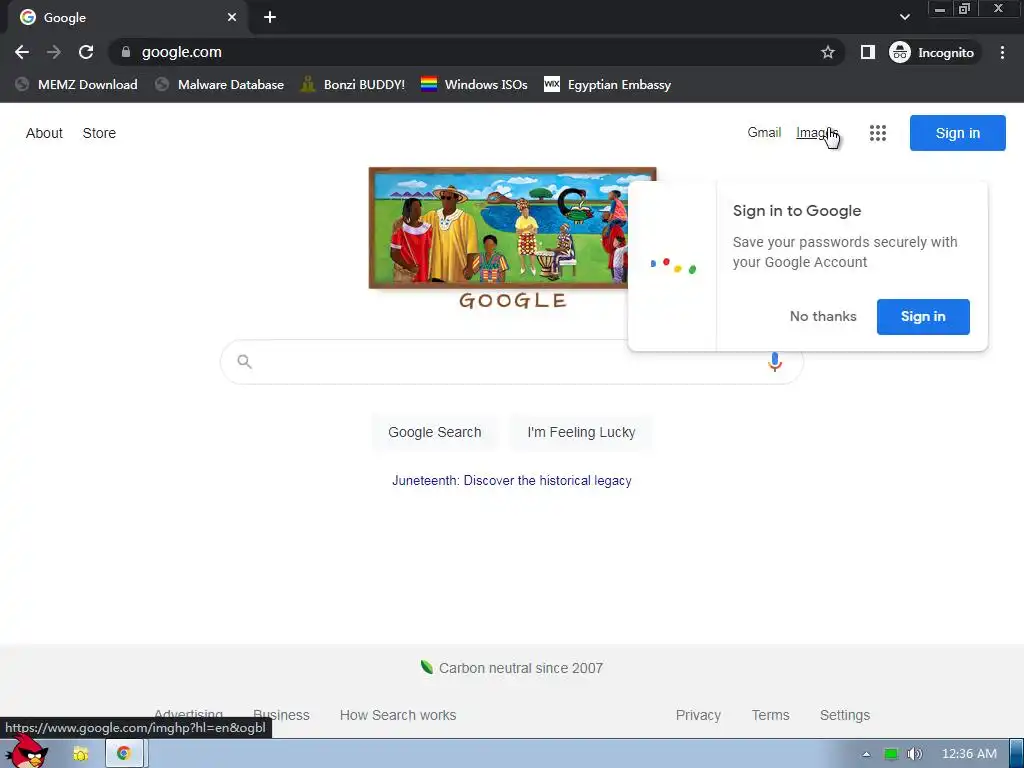Open the Malware Database bookmark
This screenshot has width=1024, height=768.
219,84
